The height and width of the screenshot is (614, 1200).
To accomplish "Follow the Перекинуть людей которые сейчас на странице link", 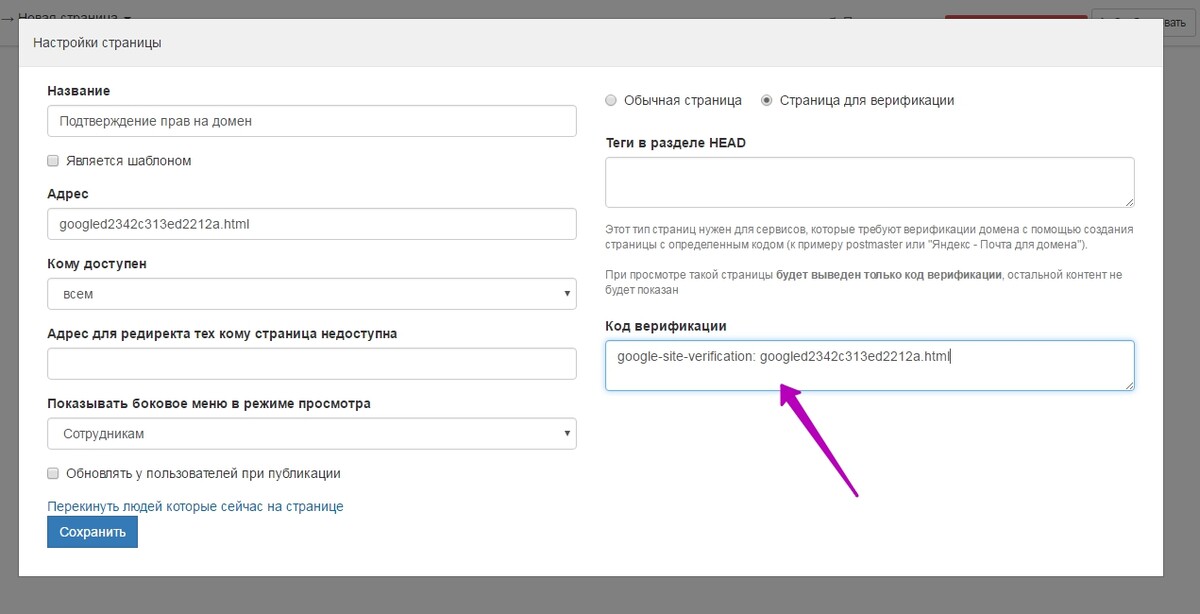I will 195,506.
